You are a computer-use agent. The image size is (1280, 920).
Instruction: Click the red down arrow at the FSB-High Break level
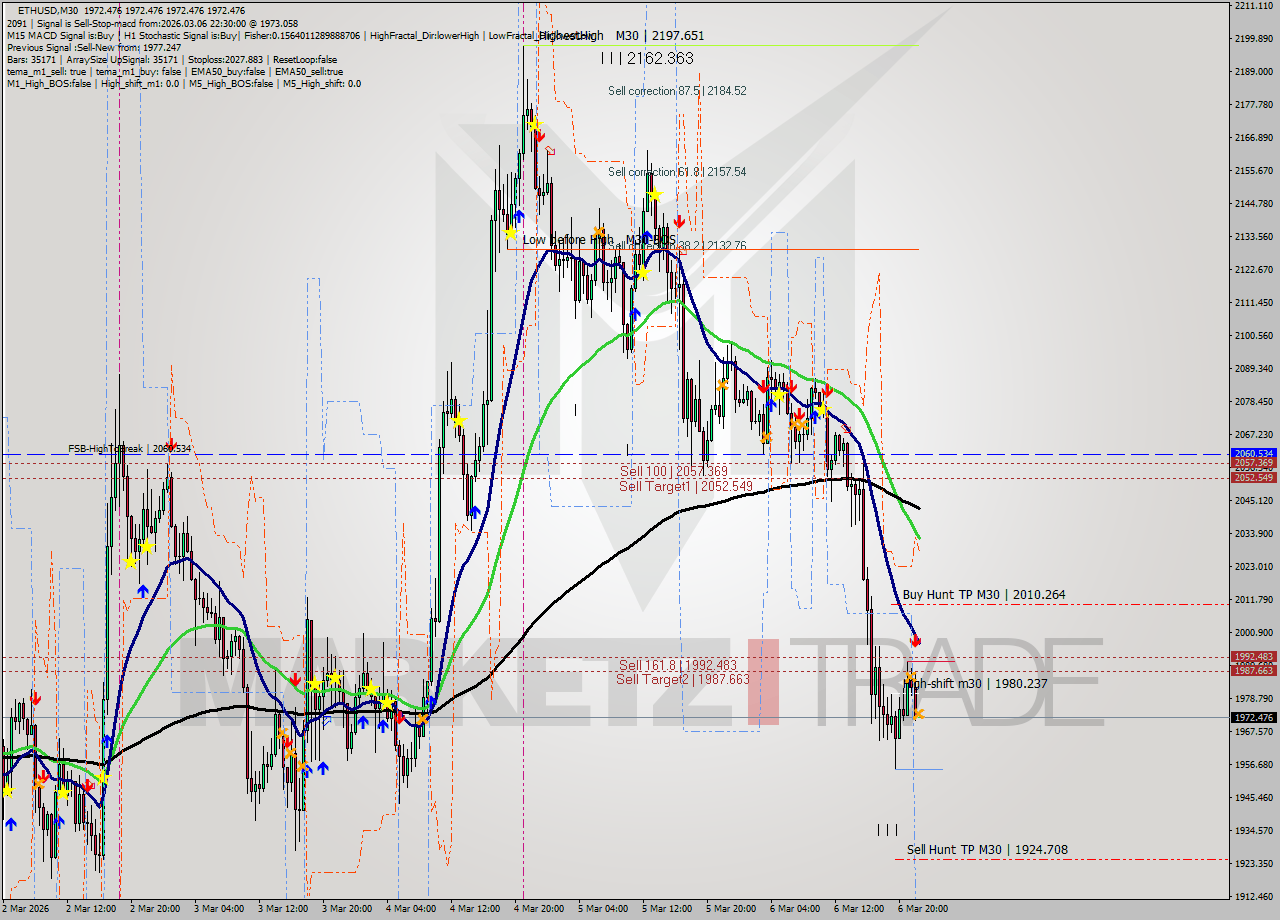171,443
